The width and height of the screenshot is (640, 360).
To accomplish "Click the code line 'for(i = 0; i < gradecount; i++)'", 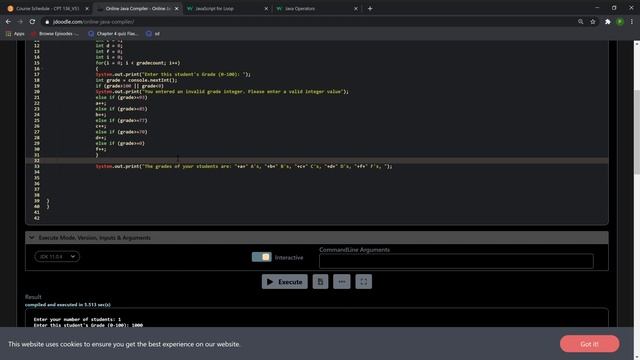I will click(x=138, y=63).
